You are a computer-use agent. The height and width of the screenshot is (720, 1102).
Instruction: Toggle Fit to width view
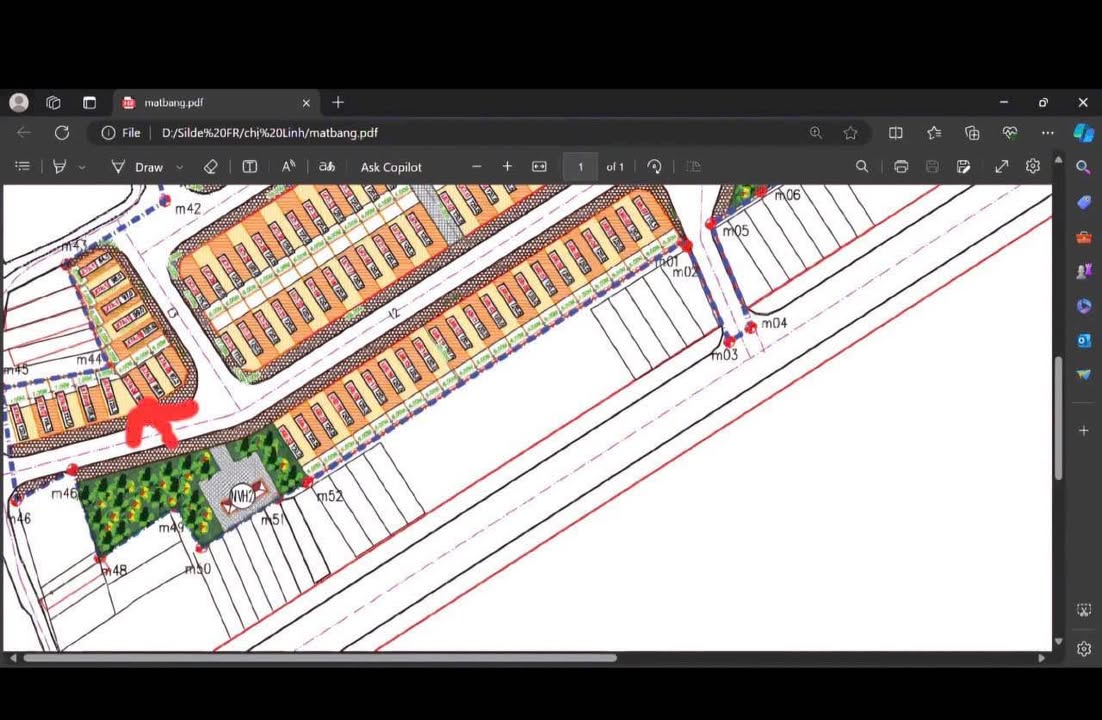tap(539, 167)
